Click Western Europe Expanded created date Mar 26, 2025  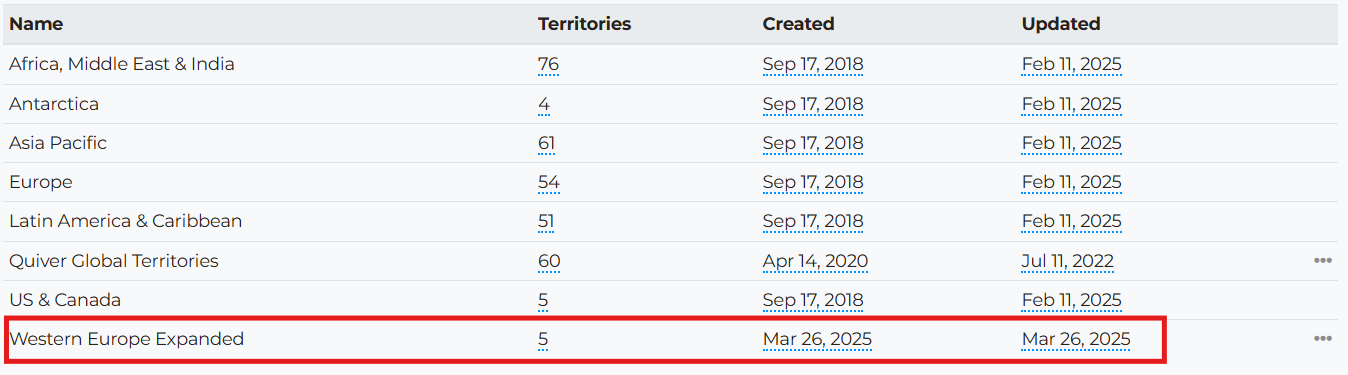tap(817, 339)
